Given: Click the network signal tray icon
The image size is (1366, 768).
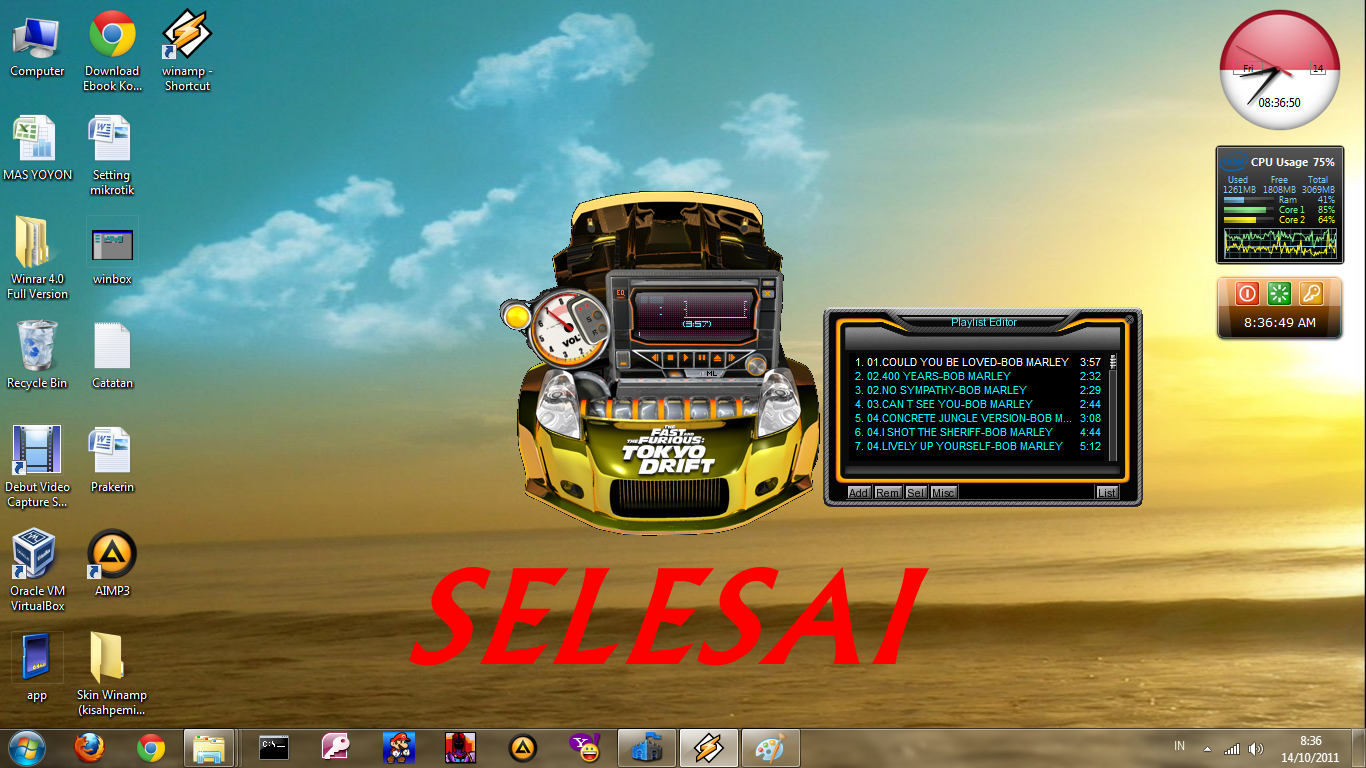Looking at the screenshot, I should click(x=1232, y=748).
